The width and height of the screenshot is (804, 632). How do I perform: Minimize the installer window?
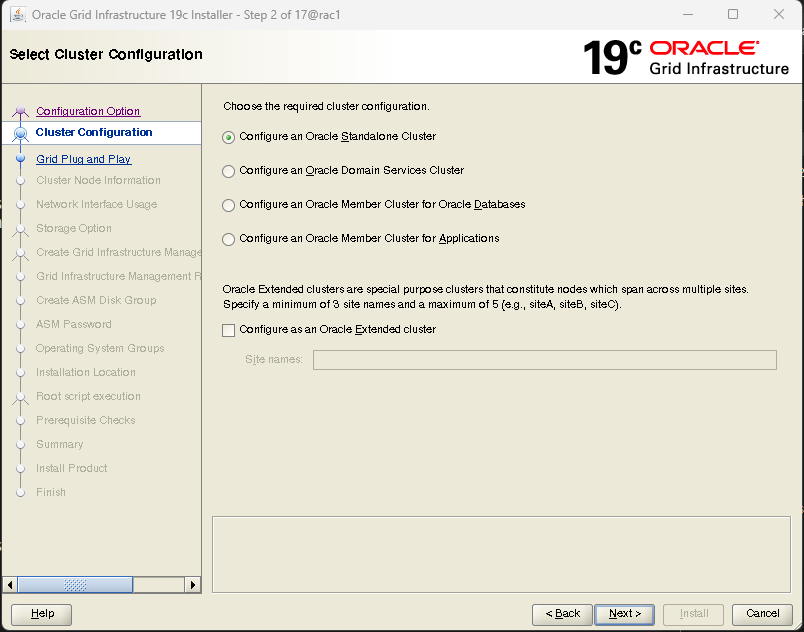pos(688,14)
